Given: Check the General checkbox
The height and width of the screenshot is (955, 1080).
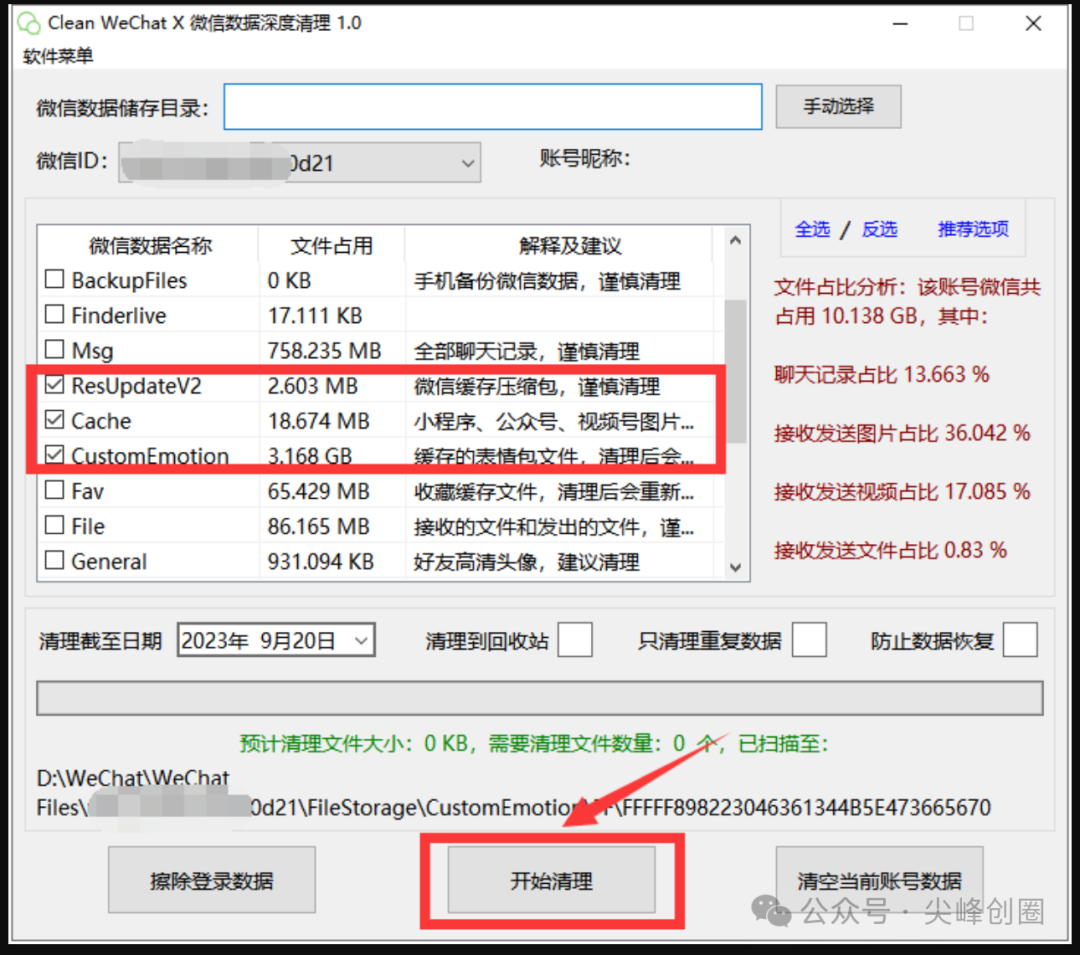Looking at the screenshot, I should point(54,560).
